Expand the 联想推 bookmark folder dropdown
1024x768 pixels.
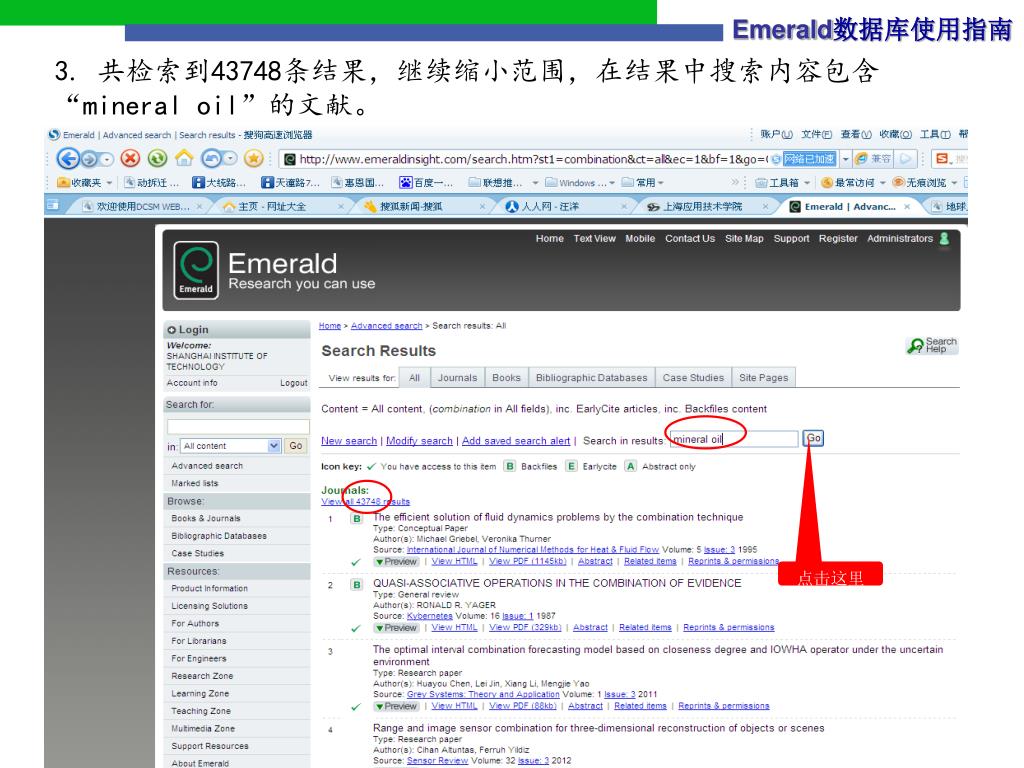536,183
